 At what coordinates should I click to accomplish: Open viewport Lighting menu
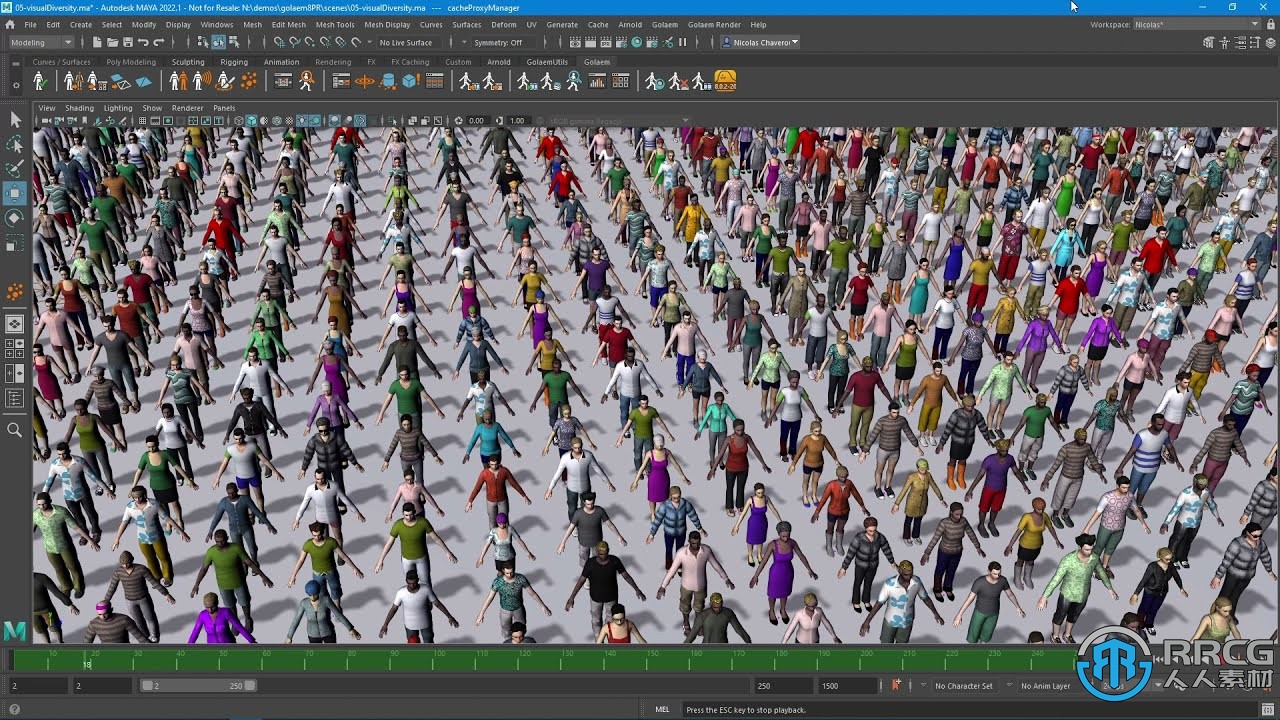tap(118, 108)
